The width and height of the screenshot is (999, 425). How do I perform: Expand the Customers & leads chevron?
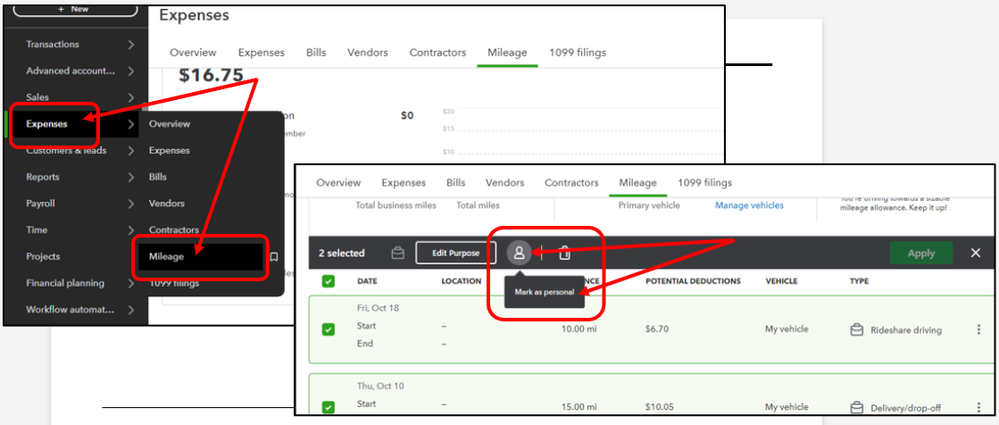coord(131,151)
